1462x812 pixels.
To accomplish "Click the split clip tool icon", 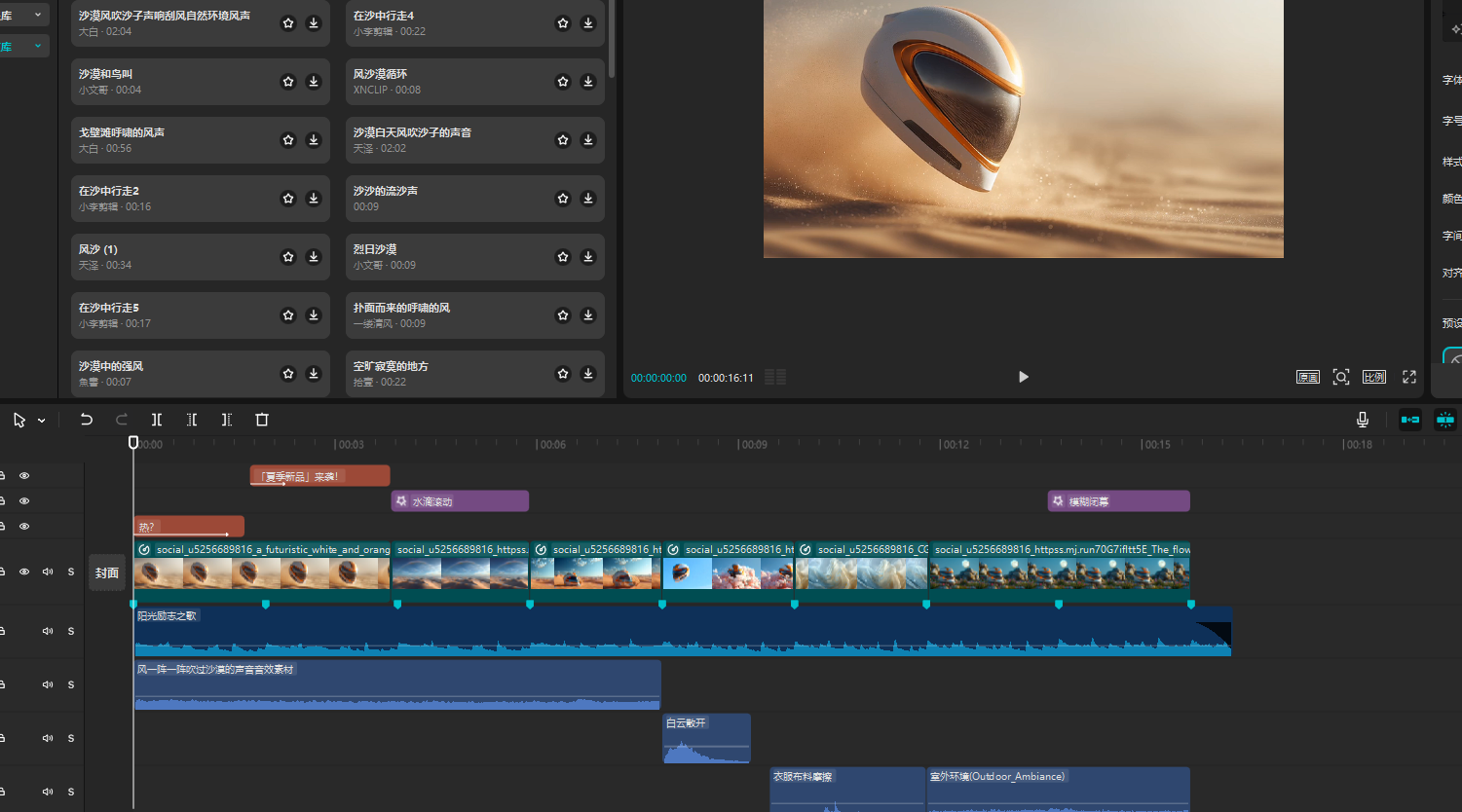I will [157, 420].
